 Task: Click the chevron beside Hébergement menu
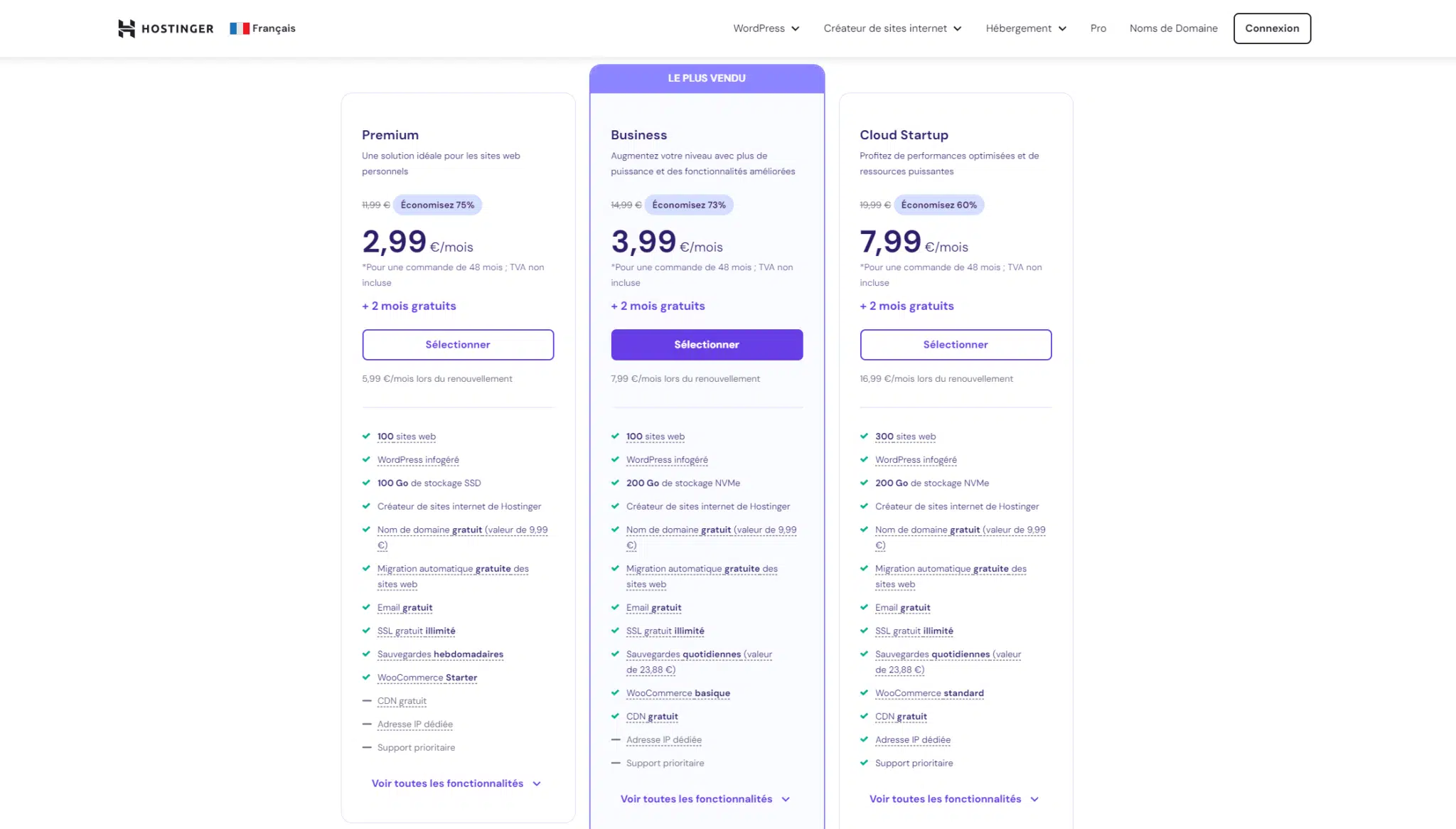(1062, 29)
